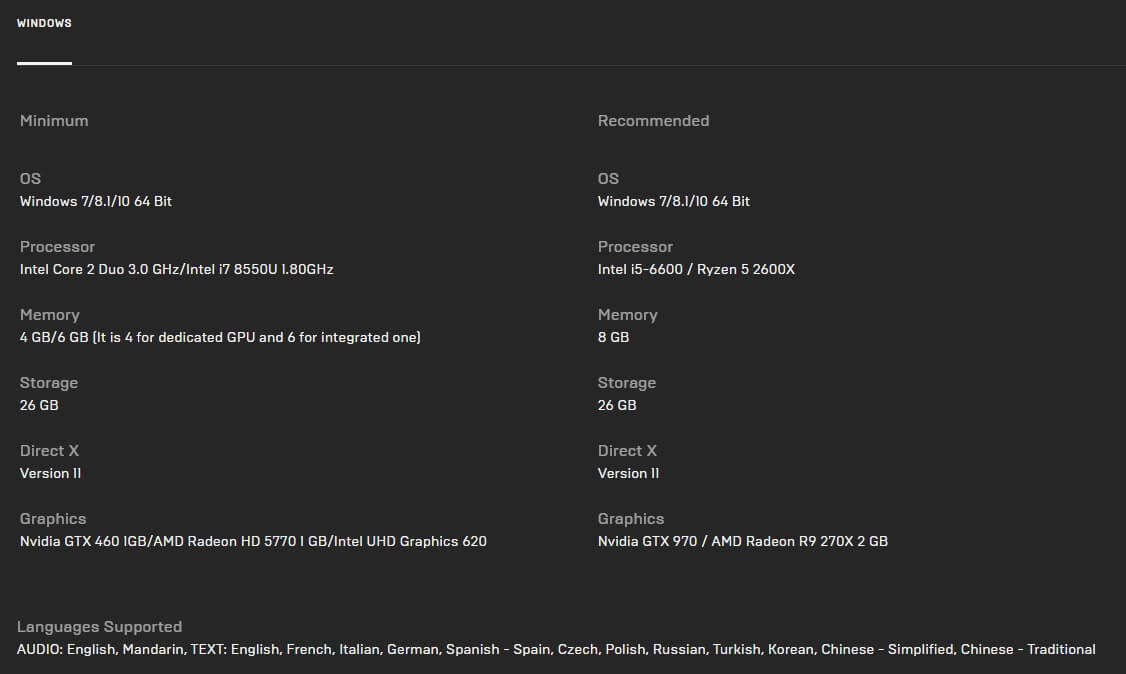This screenshot has width=1126, height=674.
Task: Click the Graphics label under Minimum
Action: (x=53, y=519)
